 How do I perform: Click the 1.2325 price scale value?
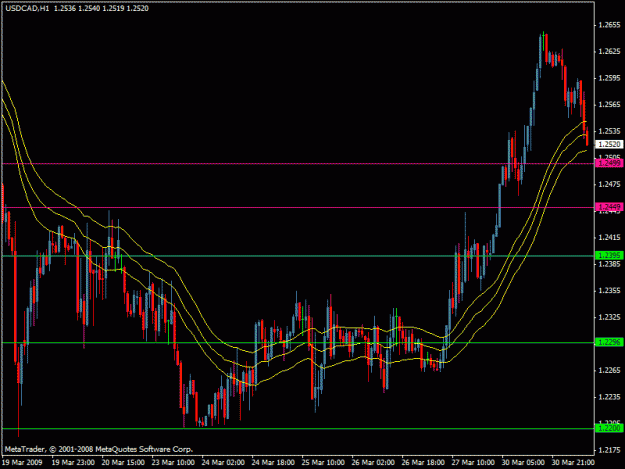point(609,317)
